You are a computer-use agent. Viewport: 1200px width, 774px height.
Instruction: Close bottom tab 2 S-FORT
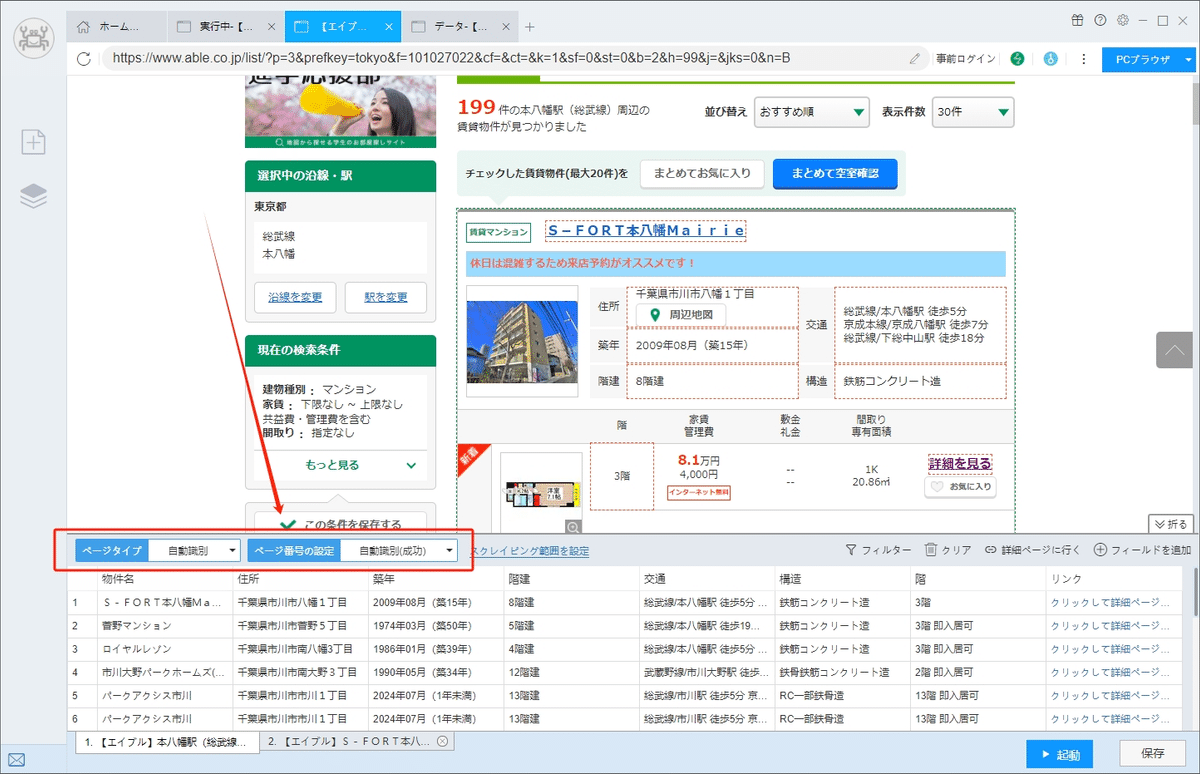tap(442, 741)
